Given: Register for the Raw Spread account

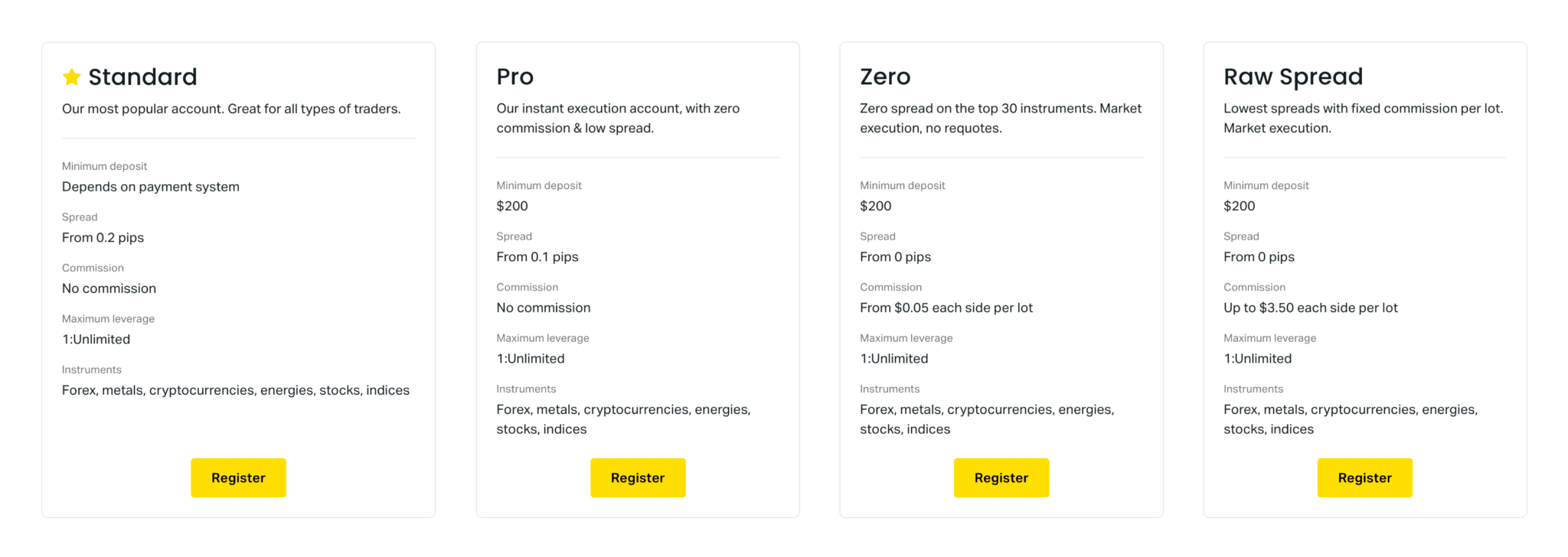Looking at the screenshot, I should pos(1365,477).
